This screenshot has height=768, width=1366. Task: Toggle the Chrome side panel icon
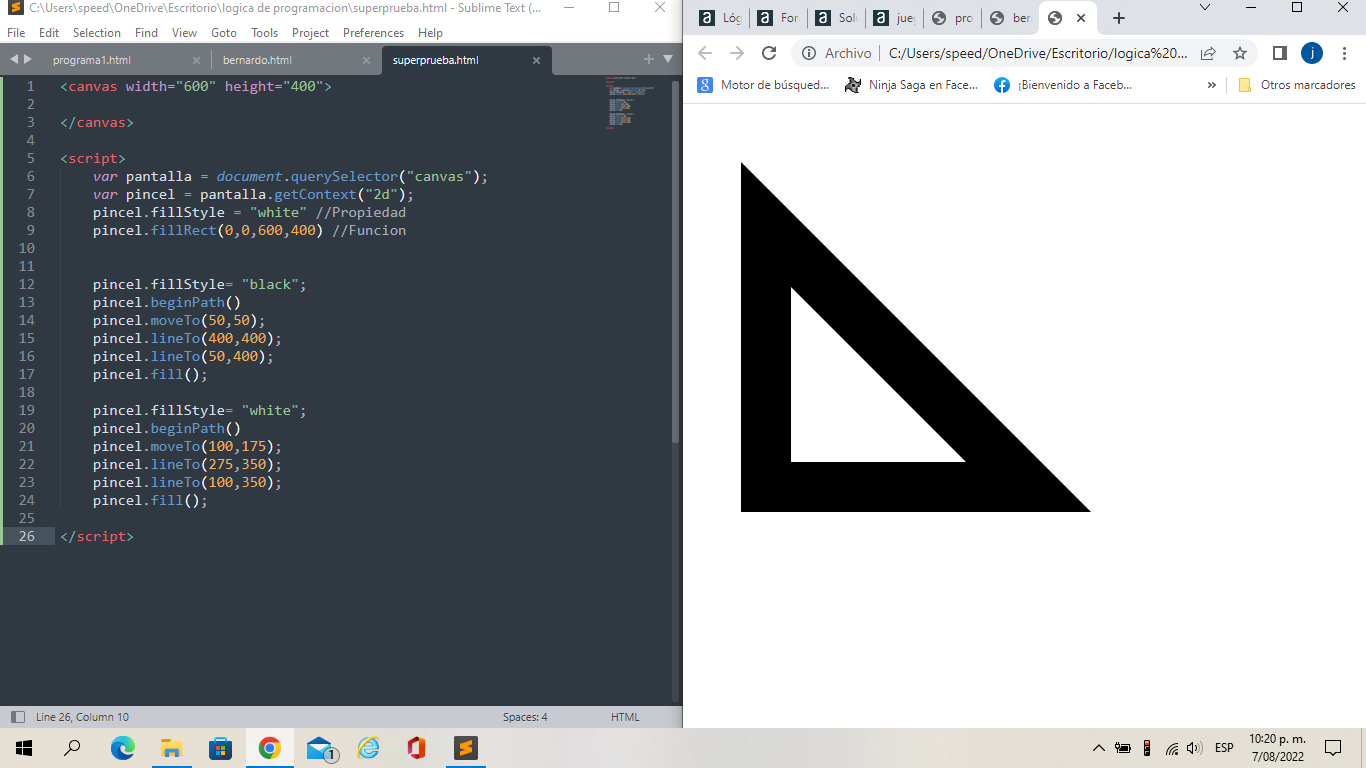pos(1279,53)
